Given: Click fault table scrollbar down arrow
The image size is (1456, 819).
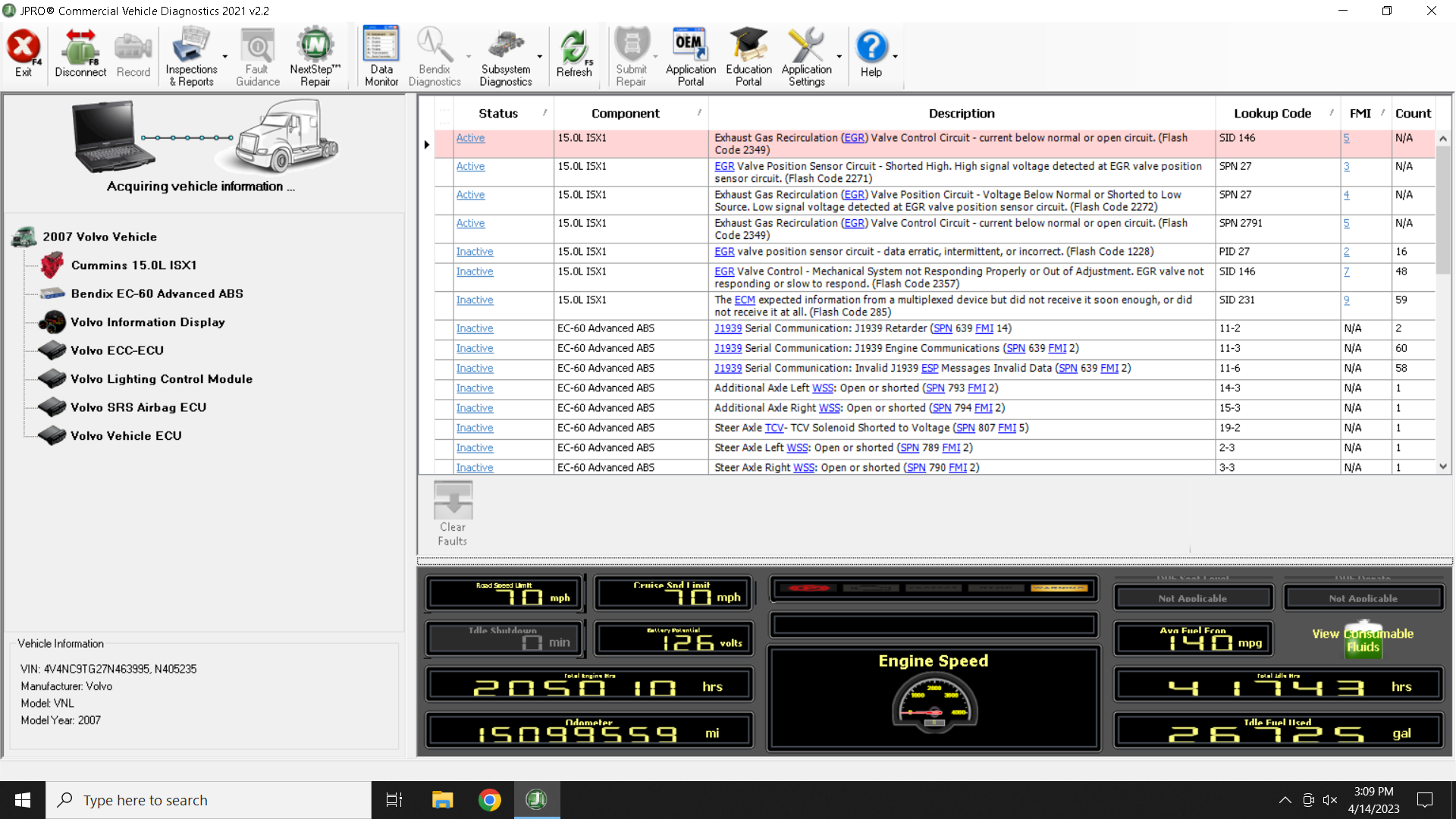Looking at the screenshot, I should pyautogui.click(x=1443, y=467).
